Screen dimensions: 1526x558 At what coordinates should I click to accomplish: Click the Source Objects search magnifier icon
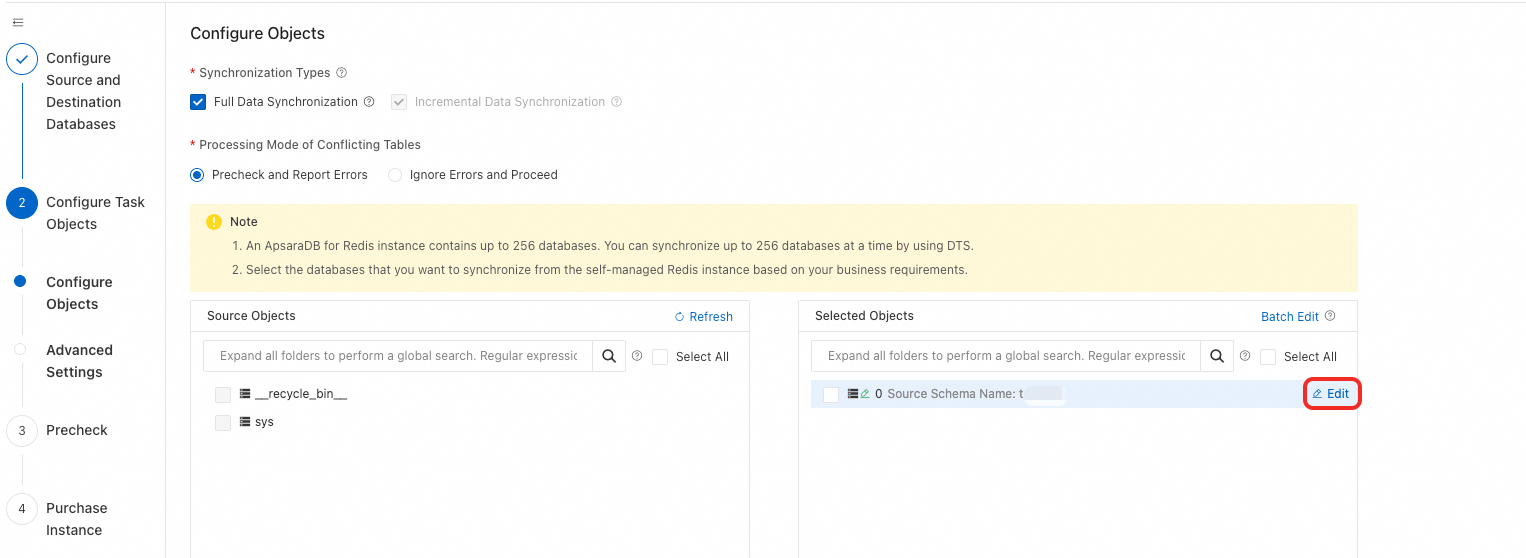click(x=609, y=356)
